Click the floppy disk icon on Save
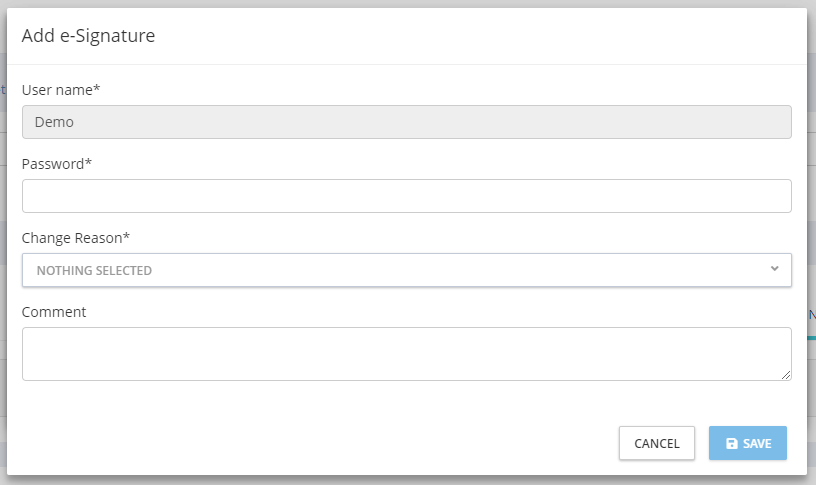Screen dimensions: 816x485 (x=731, y=444)
